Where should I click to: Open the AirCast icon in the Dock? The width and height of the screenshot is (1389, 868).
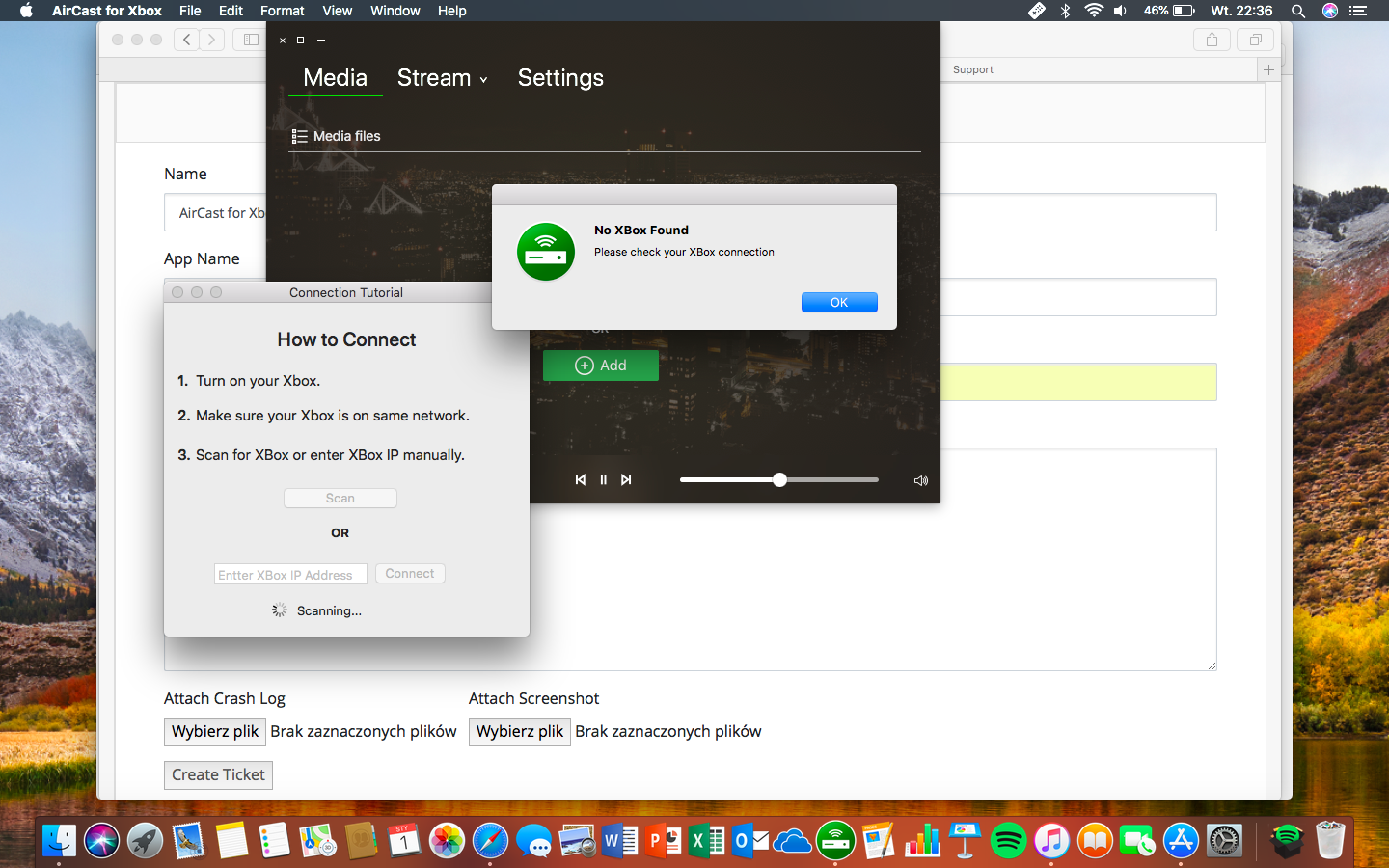pos(835,841)
